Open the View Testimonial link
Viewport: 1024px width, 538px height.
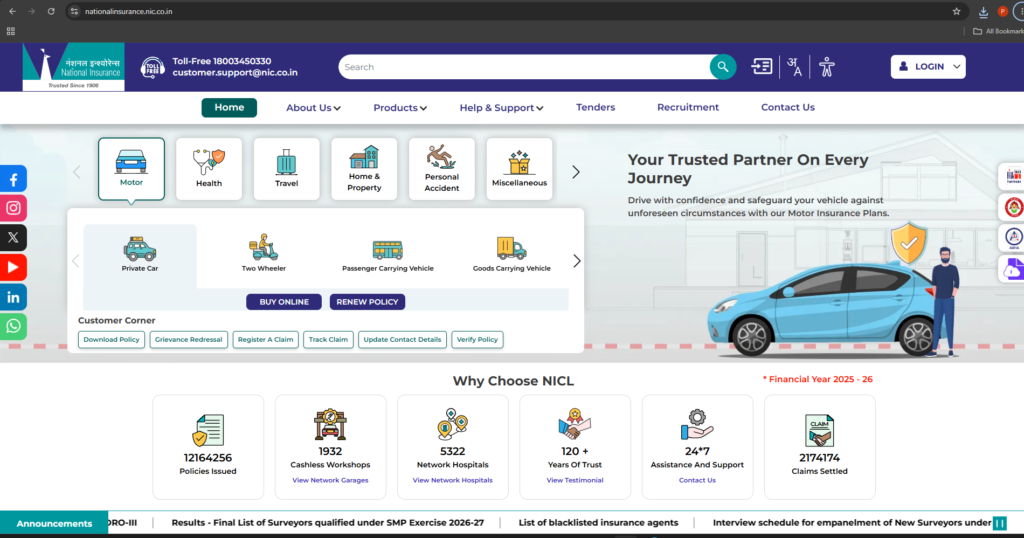click(575, 480)
